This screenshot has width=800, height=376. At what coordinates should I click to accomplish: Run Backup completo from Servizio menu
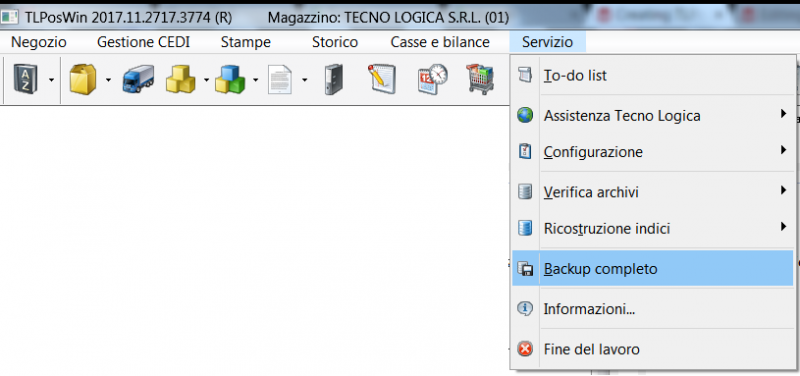(x=653, y=268)
